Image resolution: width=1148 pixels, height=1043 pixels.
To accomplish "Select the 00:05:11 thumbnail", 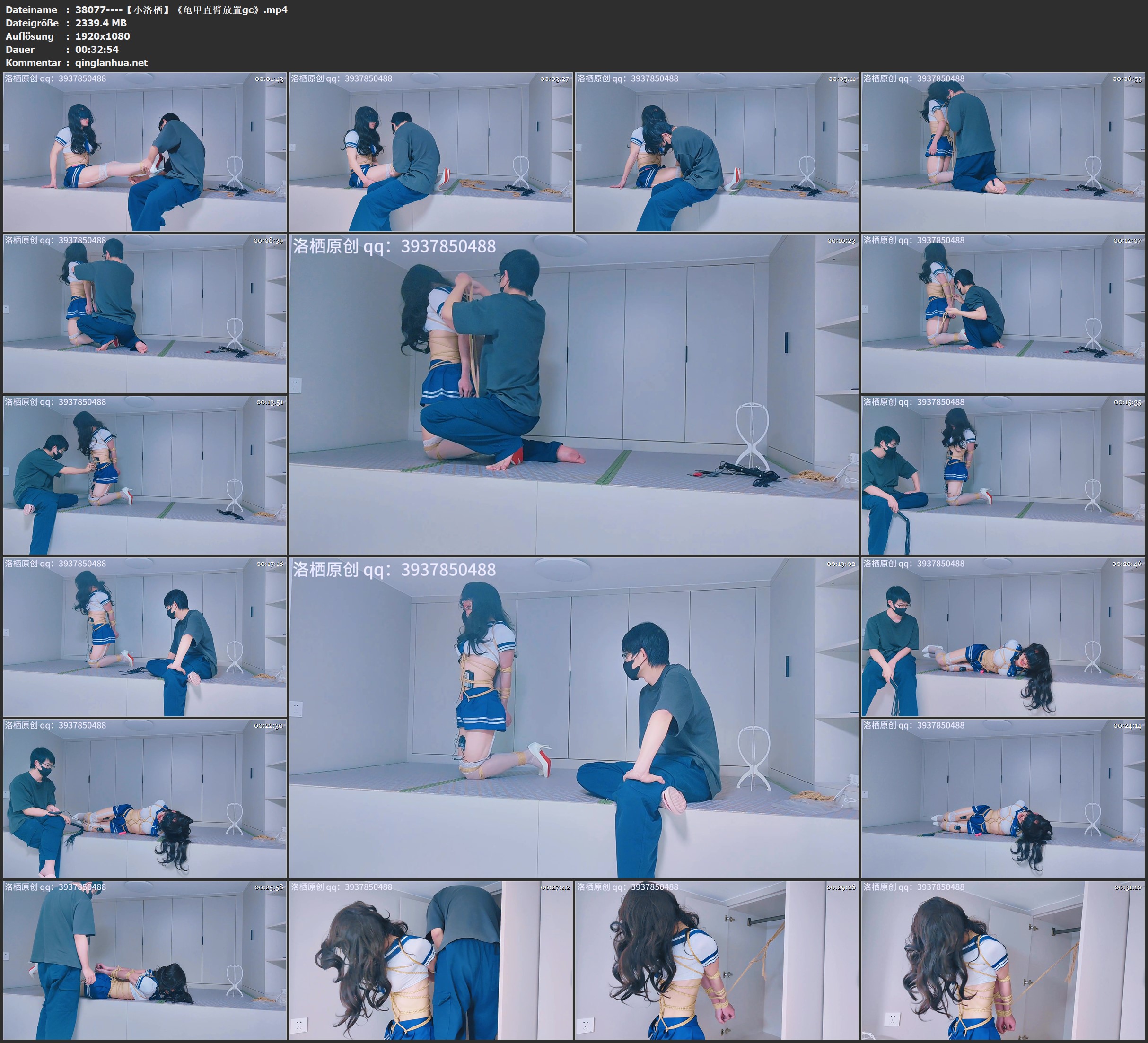I will (x=716, y=151).
